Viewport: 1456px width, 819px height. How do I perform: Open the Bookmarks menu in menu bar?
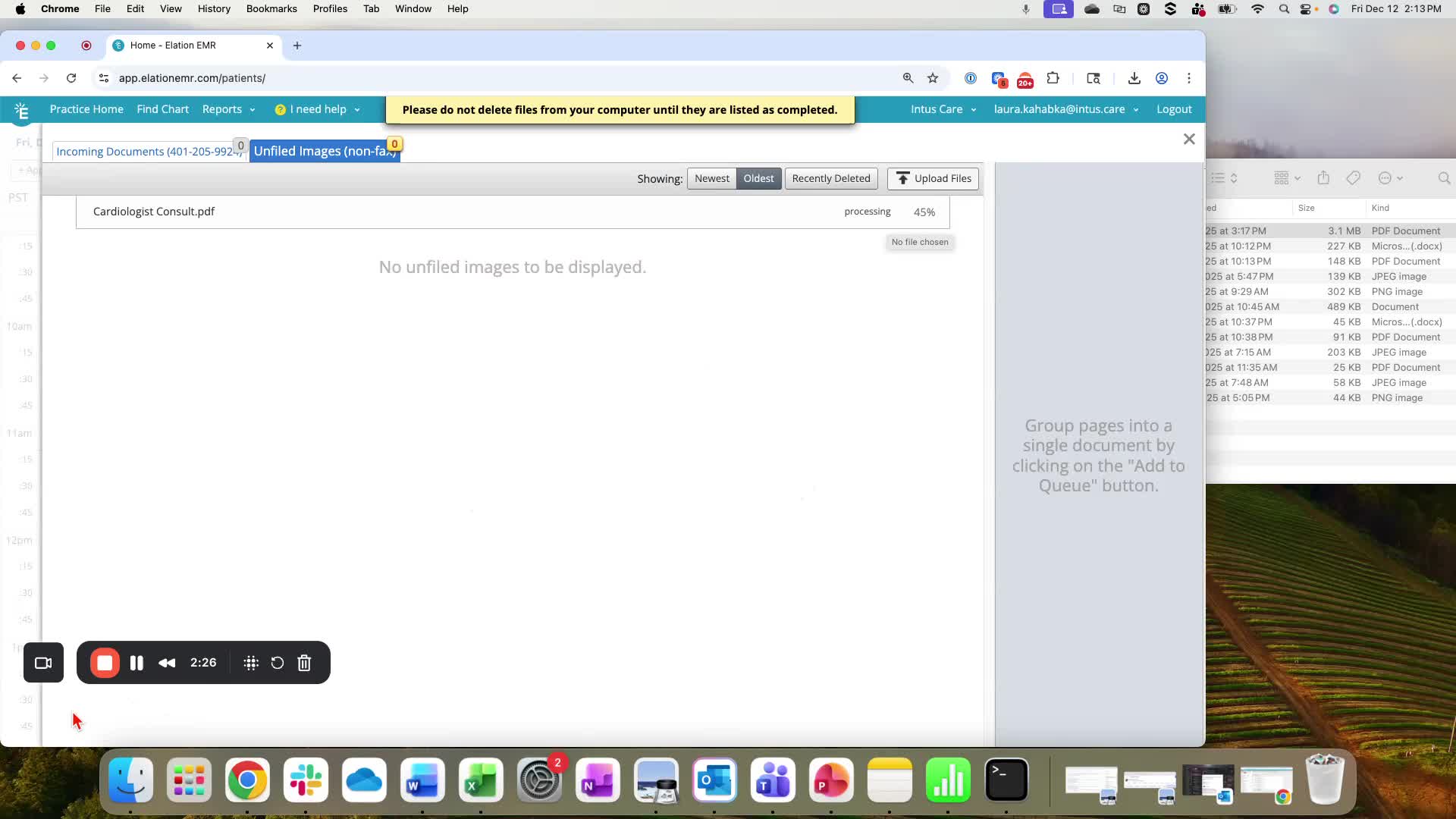271,9
